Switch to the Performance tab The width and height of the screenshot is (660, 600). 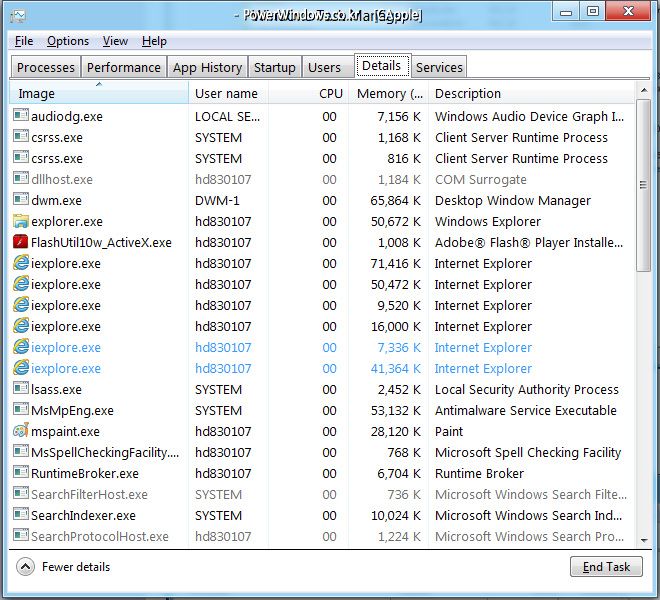pyautogui.click(x=124, y=67)
